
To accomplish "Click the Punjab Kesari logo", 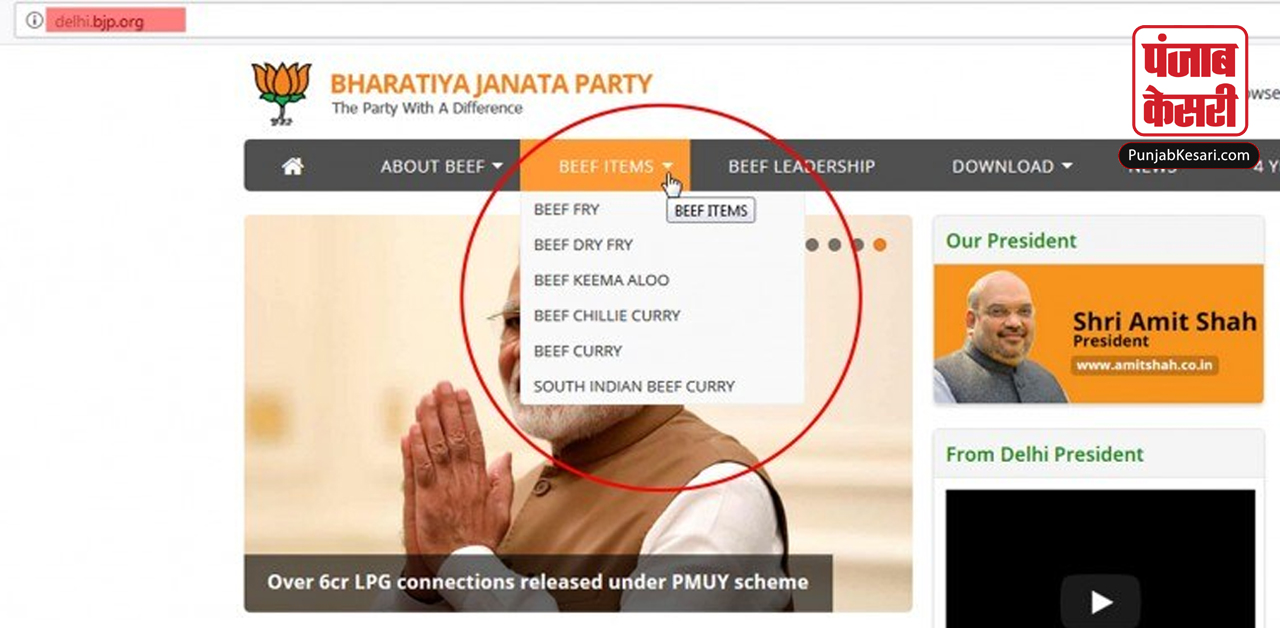I will (x=1189, y=81).
